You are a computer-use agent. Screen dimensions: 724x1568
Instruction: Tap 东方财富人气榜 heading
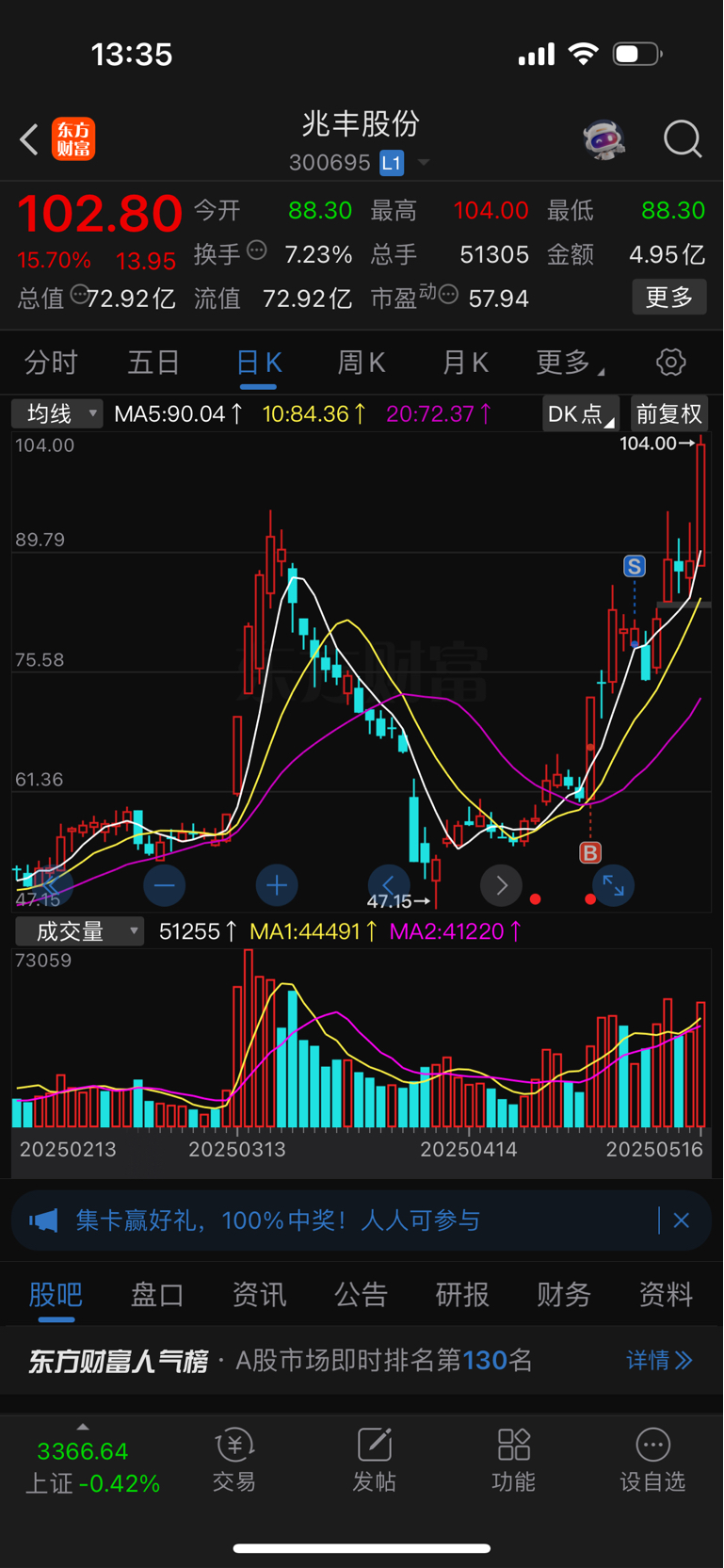[118, 1362]
